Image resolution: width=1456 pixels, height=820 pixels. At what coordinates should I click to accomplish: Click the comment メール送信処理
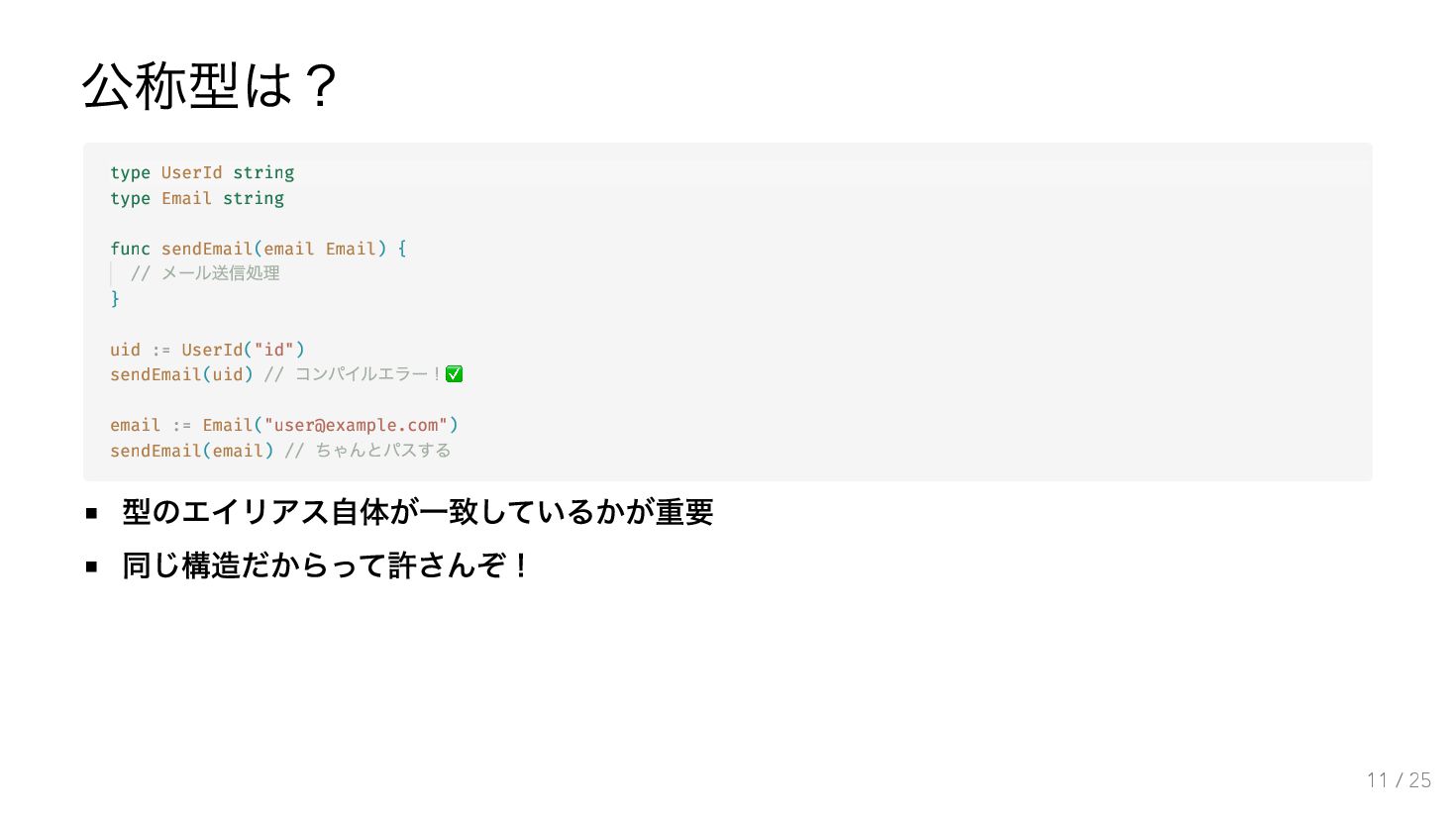click(x=205, y=273)
